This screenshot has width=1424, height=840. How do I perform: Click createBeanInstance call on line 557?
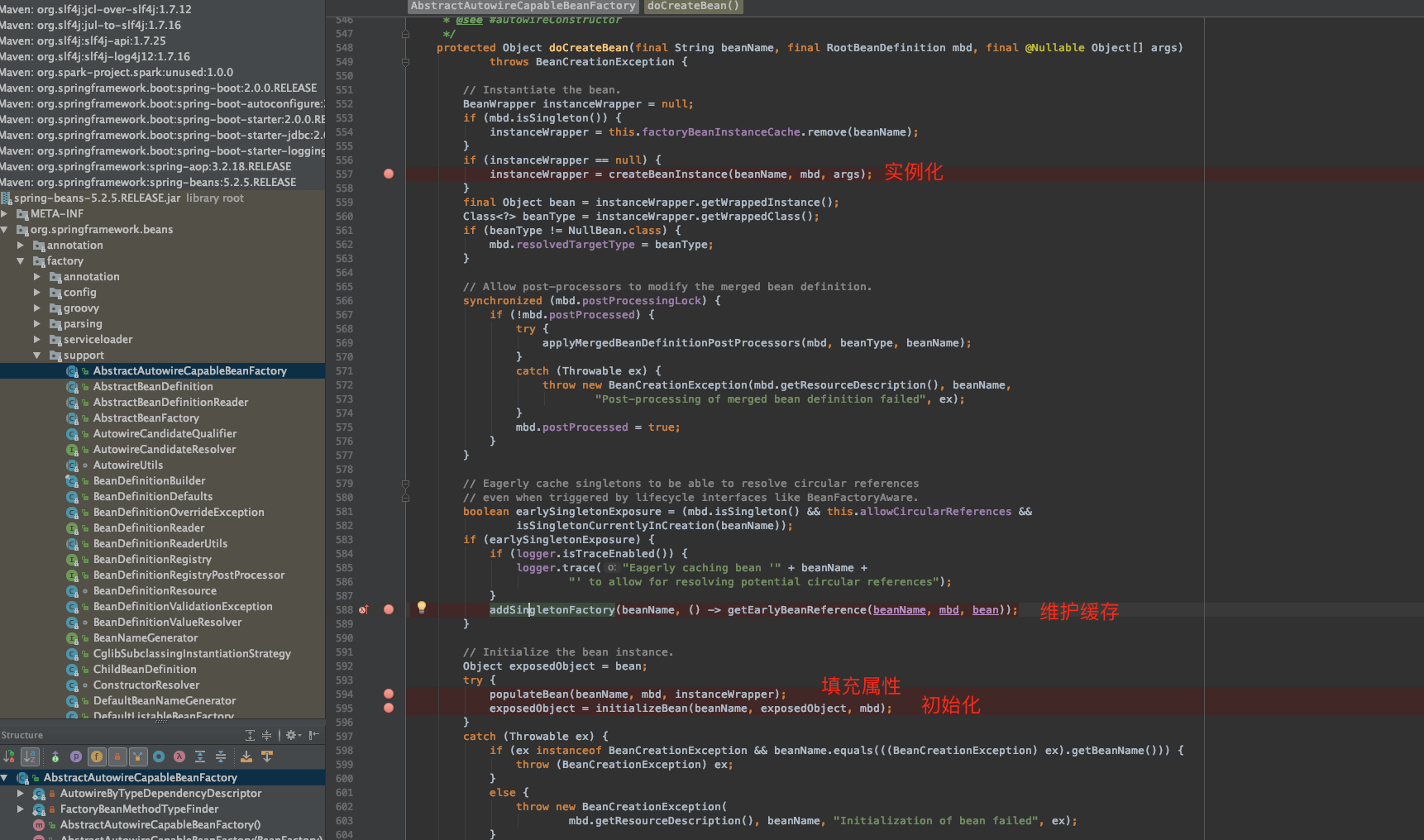coord(667,174)
